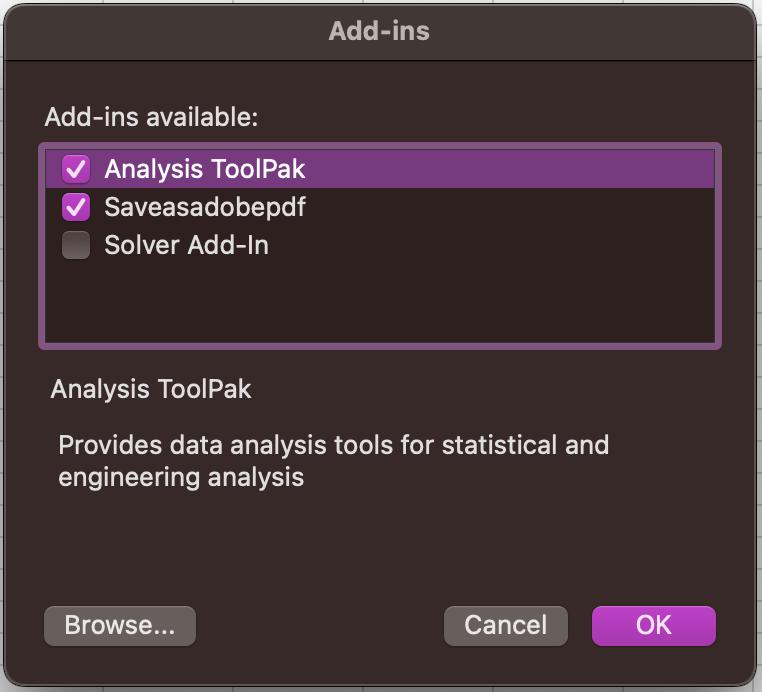
Task: Click blank highlighted area right of Analysis ToolPak
Action: 520,169
